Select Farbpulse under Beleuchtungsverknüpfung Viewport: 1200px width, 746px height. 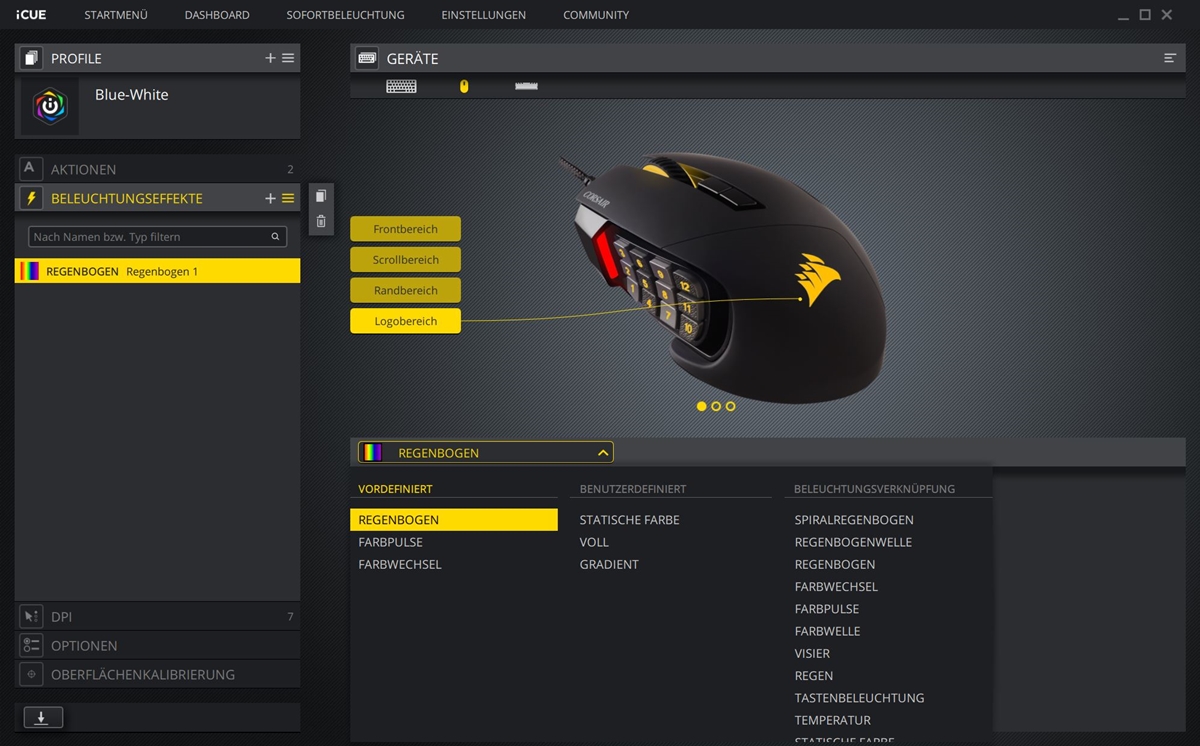826,608
